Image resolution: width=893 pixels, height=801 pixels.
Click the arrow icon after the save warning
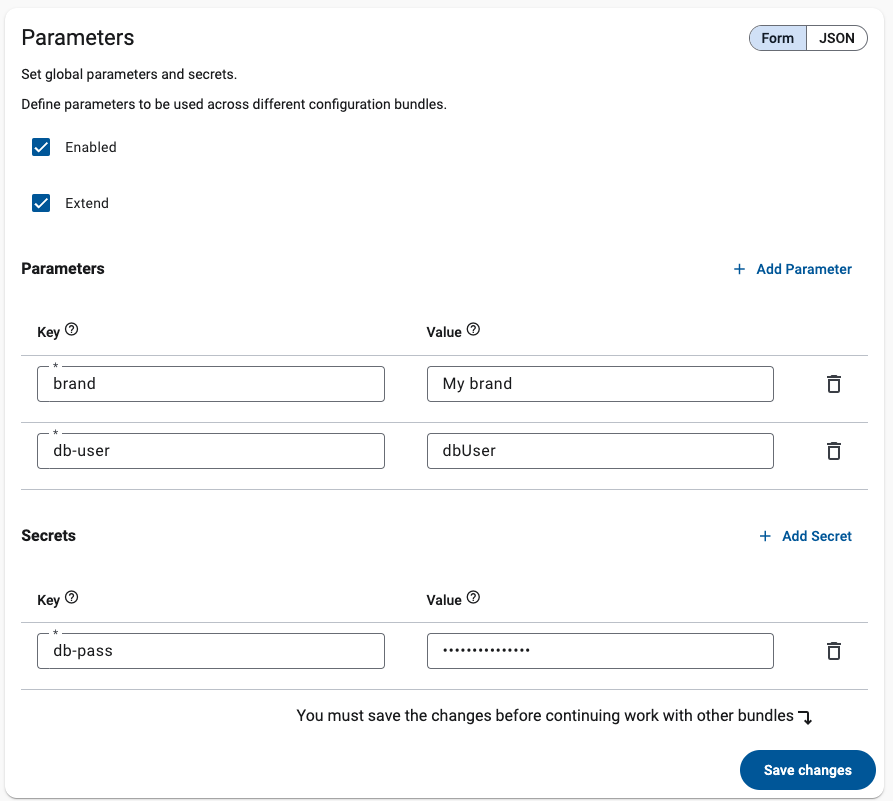[808, 717]
